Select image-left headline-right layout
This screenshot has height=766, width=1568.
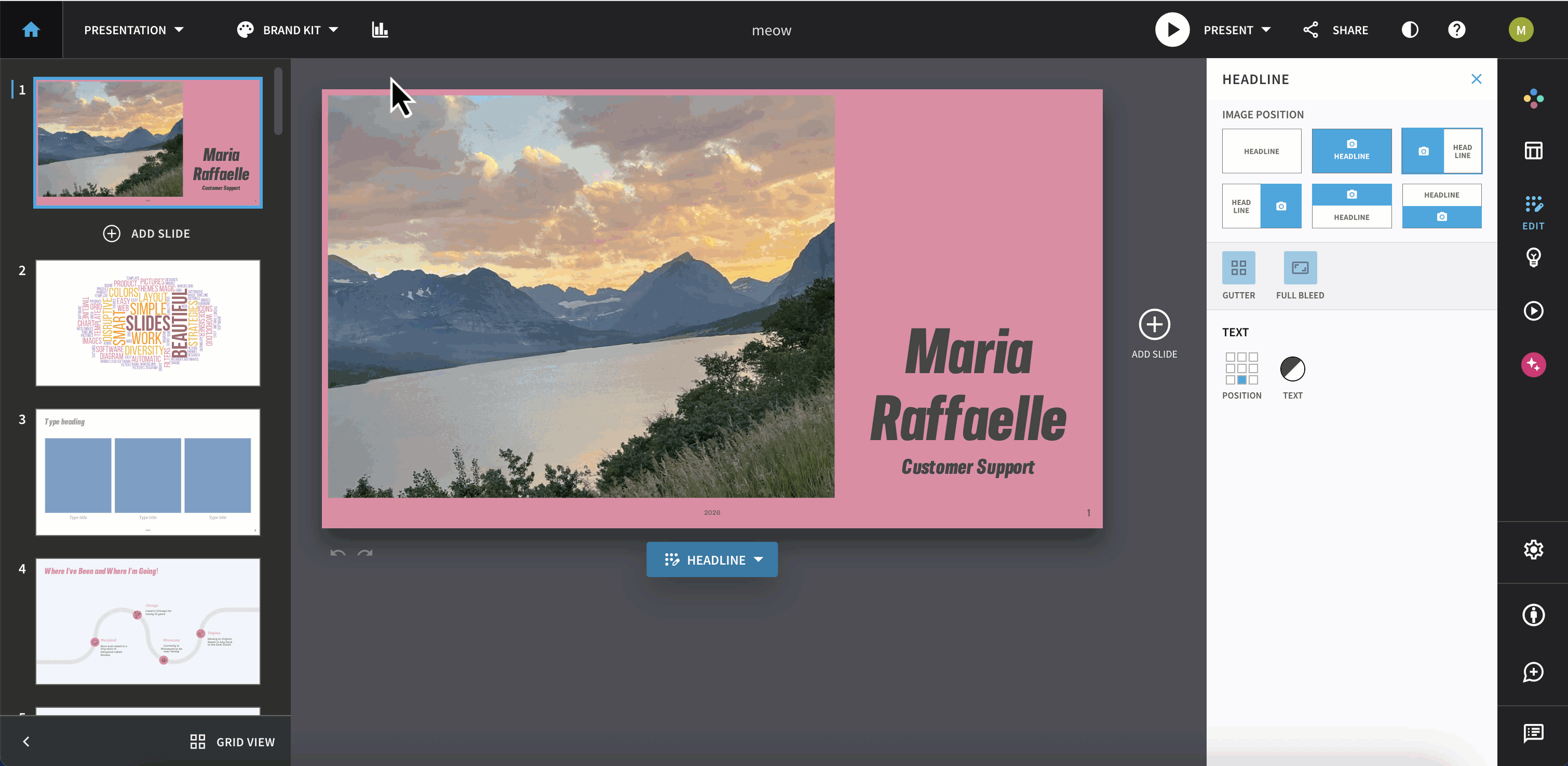coord(1441,151)
